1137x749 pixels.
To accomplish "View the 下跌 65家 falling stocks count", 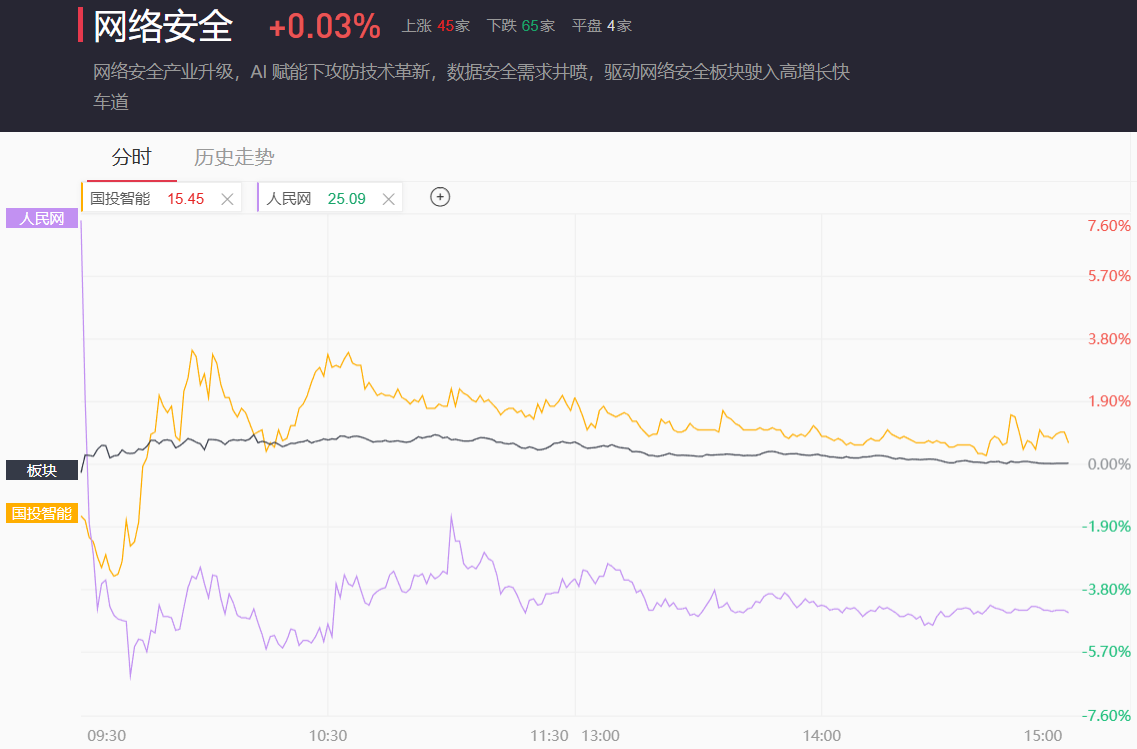I will click(520, 26).
